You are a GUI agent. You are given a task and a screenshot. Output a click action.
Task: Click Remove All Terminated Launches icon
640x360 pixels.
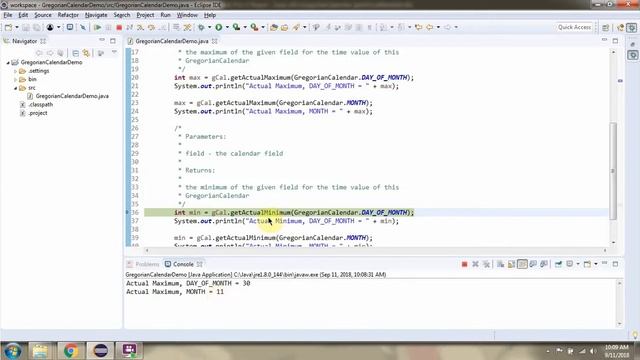click(x=486, y=264)
